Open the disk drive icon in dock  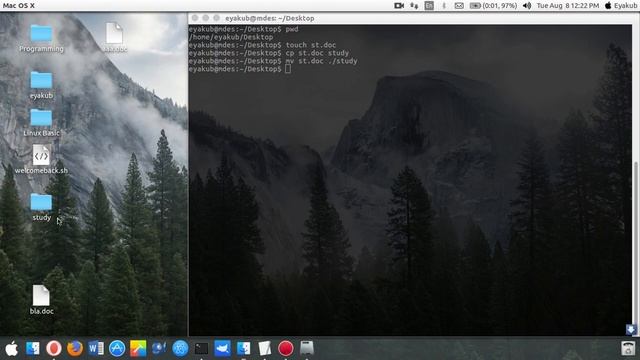pos(307,349)
